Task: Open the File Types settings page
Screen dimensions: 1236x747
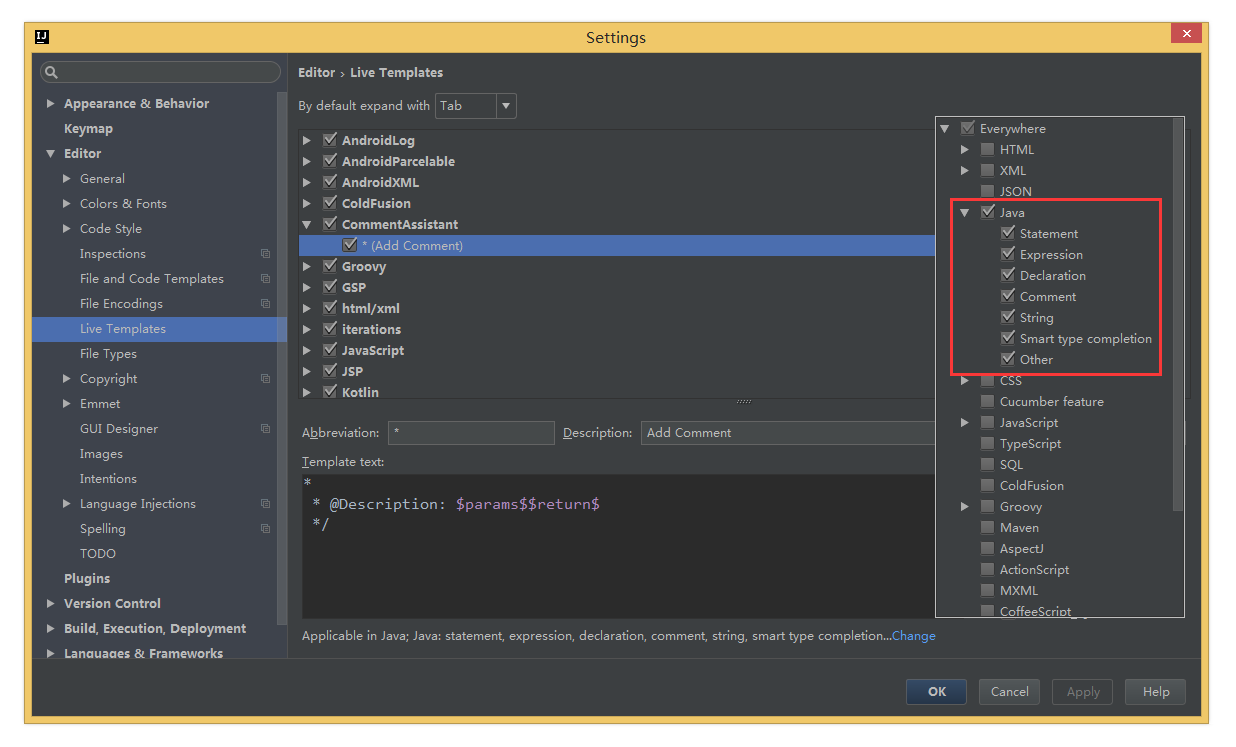Action: click(108, 354)
